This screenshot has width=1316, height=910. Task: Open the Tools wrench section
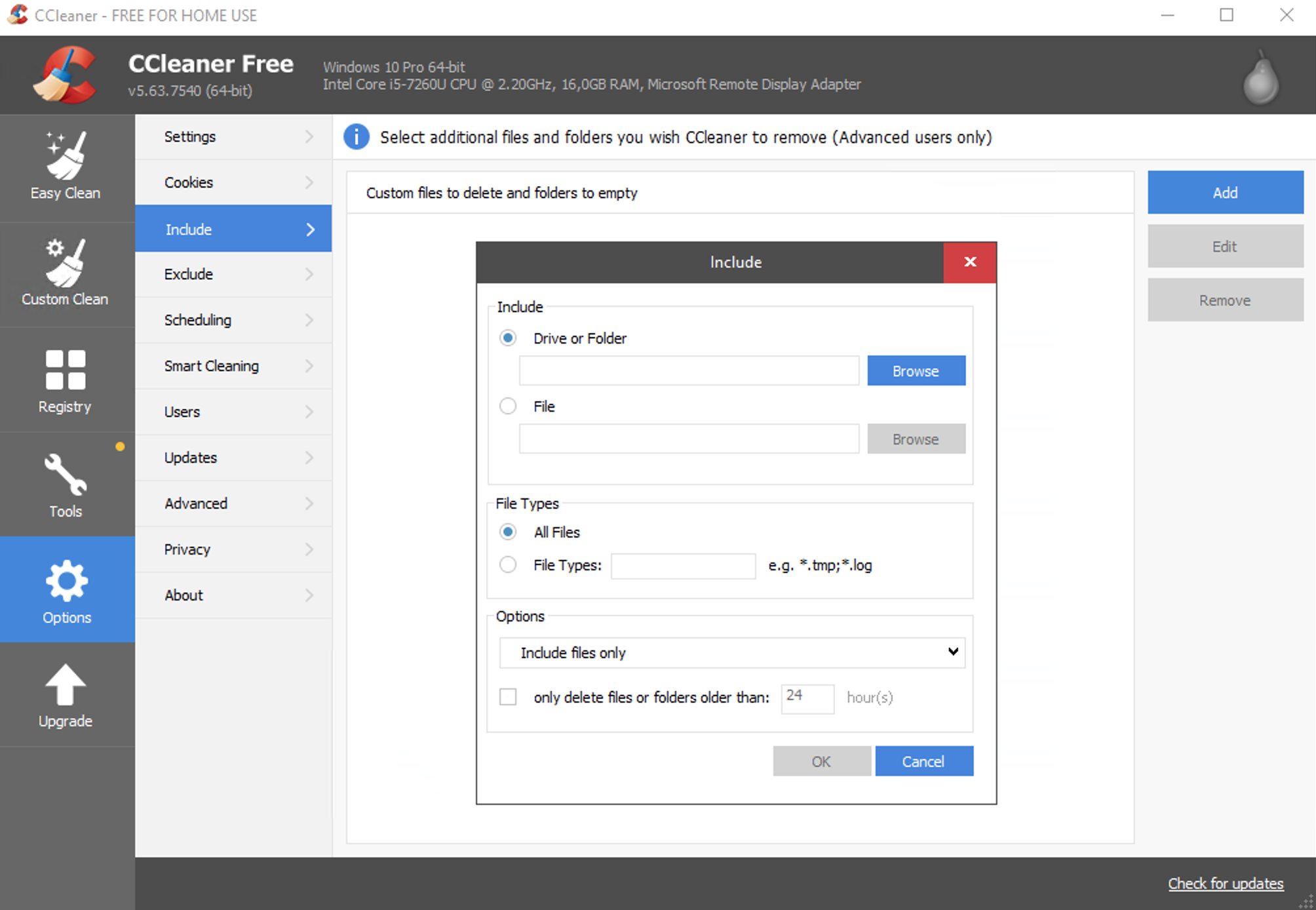point(66,485)
